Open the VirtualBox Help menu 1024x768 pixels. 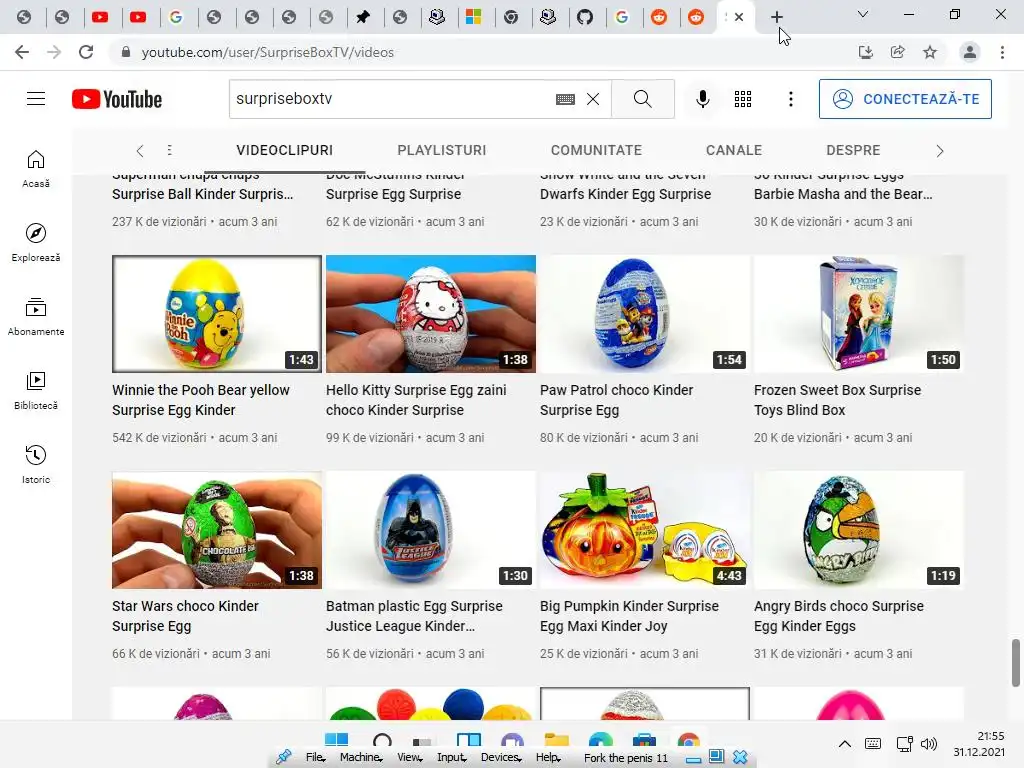[548, 758]
